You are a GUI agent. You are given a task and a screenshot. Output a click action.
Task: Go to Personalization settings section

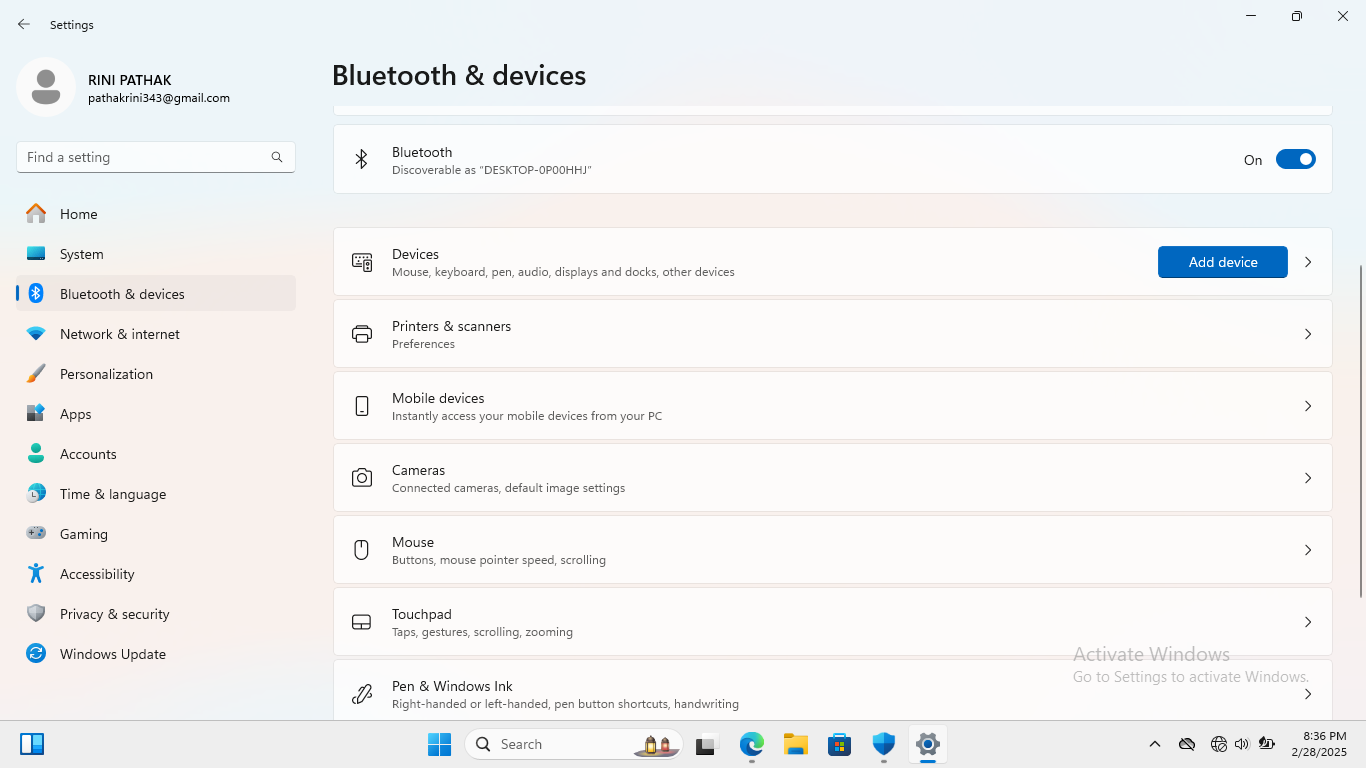[x=106, y=374]
